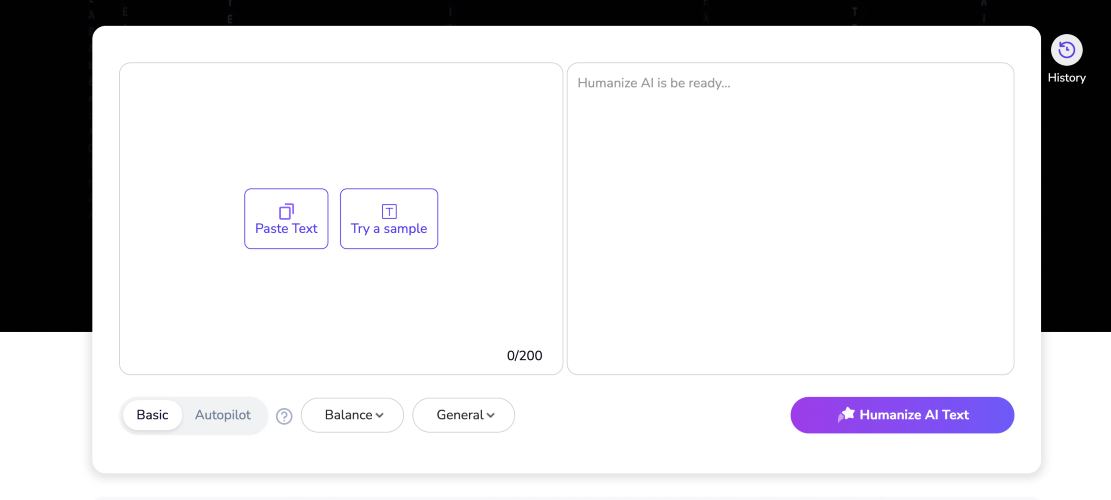Open the Balance dropdown
This screenshot has width=1111, height=500.
347,415
